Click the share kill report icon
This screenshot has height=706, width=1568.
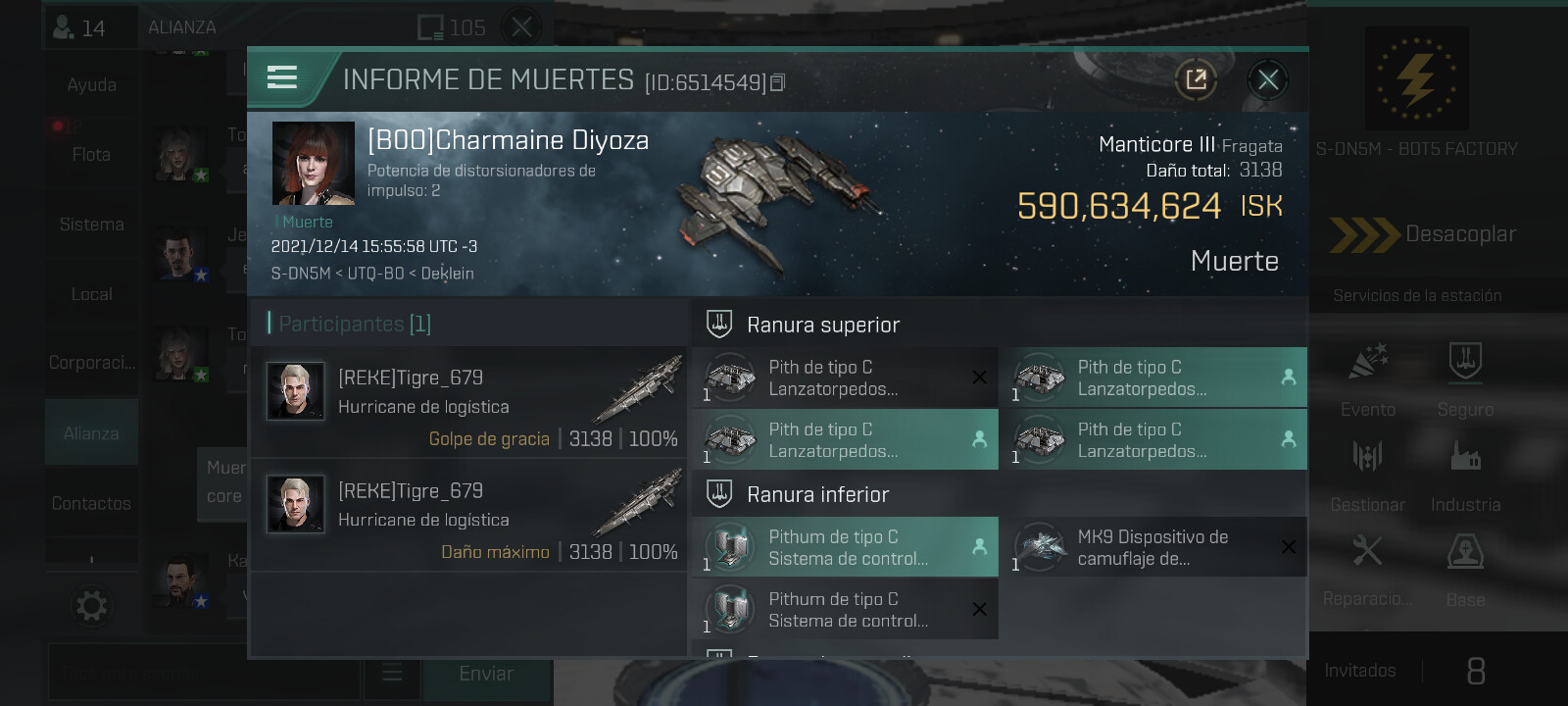1196,79
